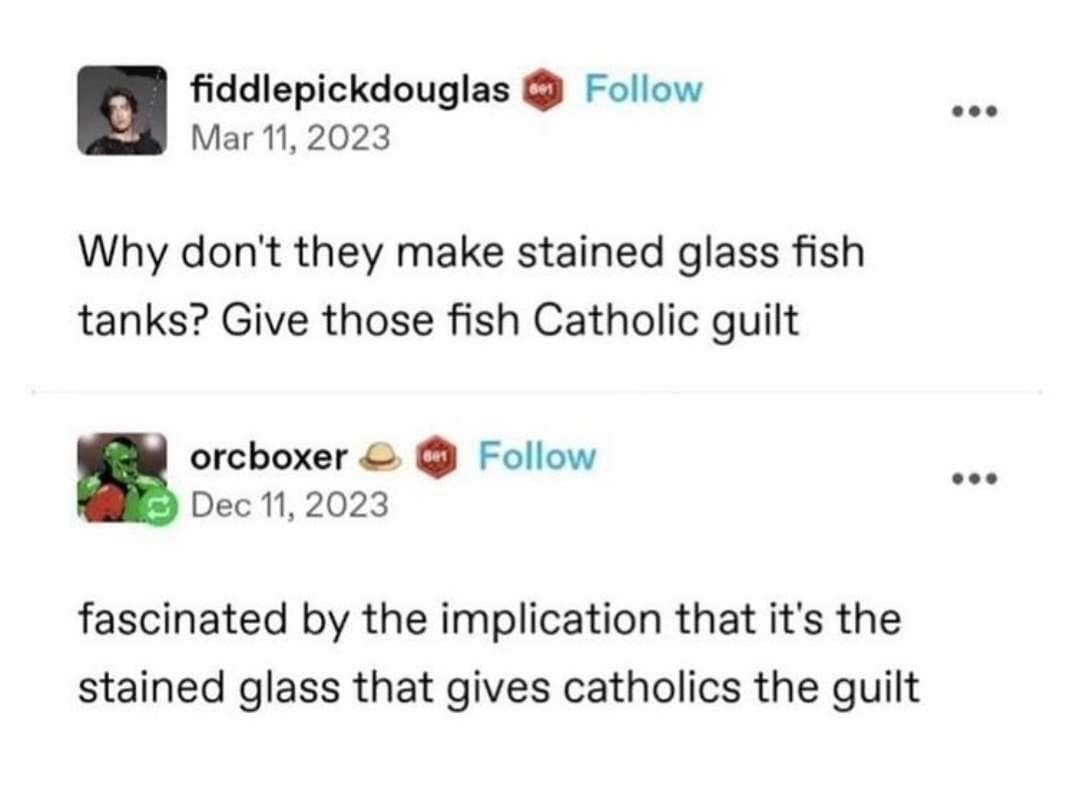Viewport: 1080px width, 786px height.
Task: Click orcboxer's reply text about catholic guilt
Action: pos(492,652)
